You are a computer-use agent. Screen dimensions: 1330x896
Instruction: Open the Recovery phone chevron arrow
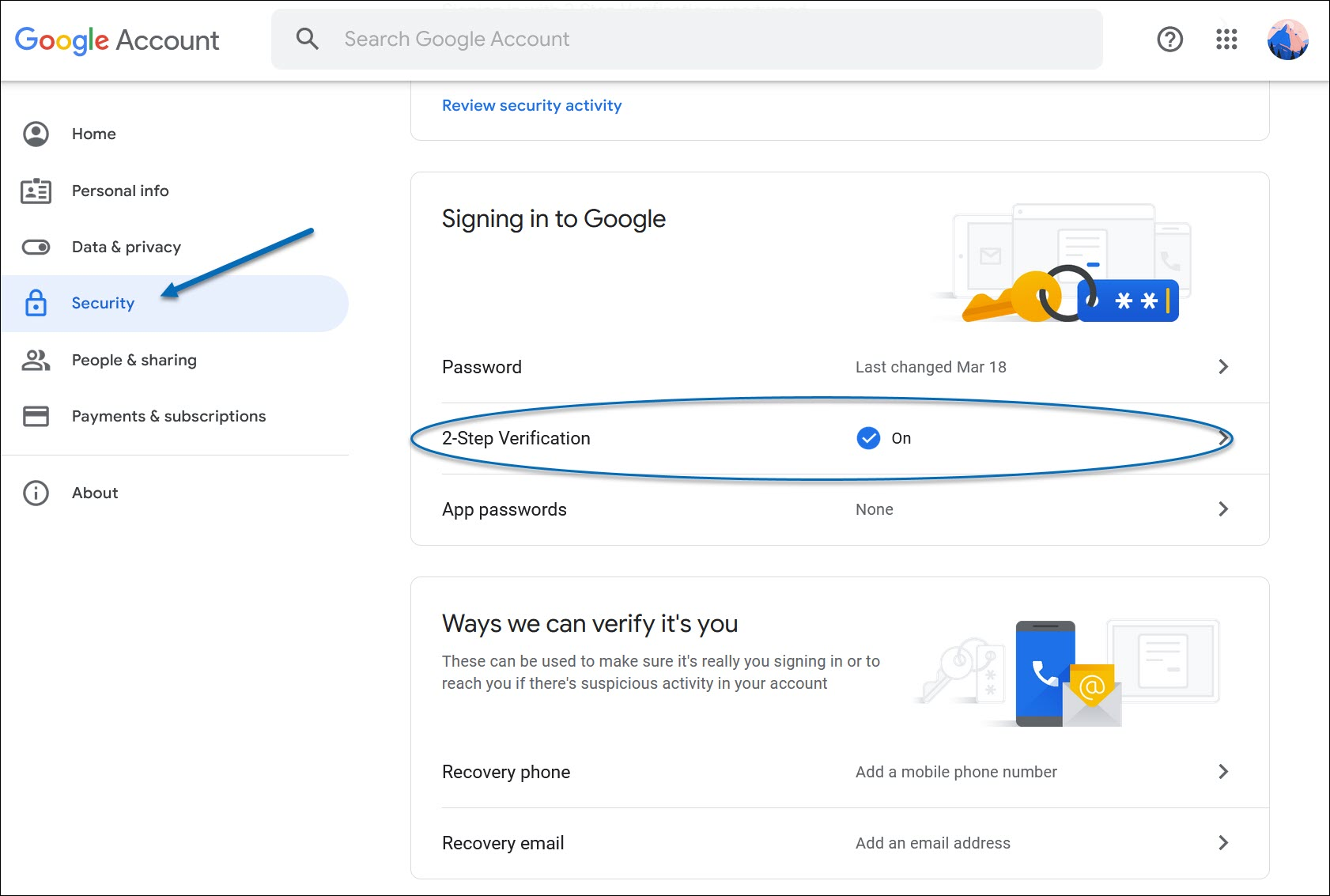(1223, 772)
